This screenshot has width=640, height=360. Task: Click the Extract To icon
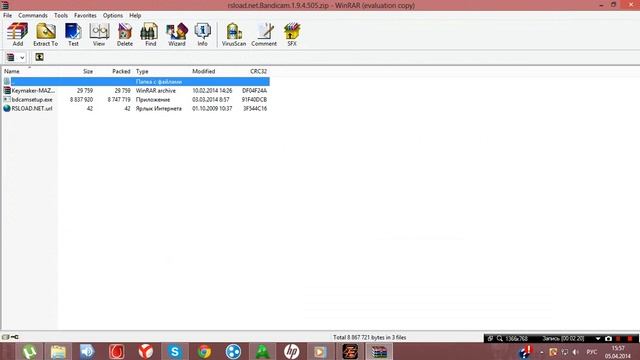coord(45,34)
